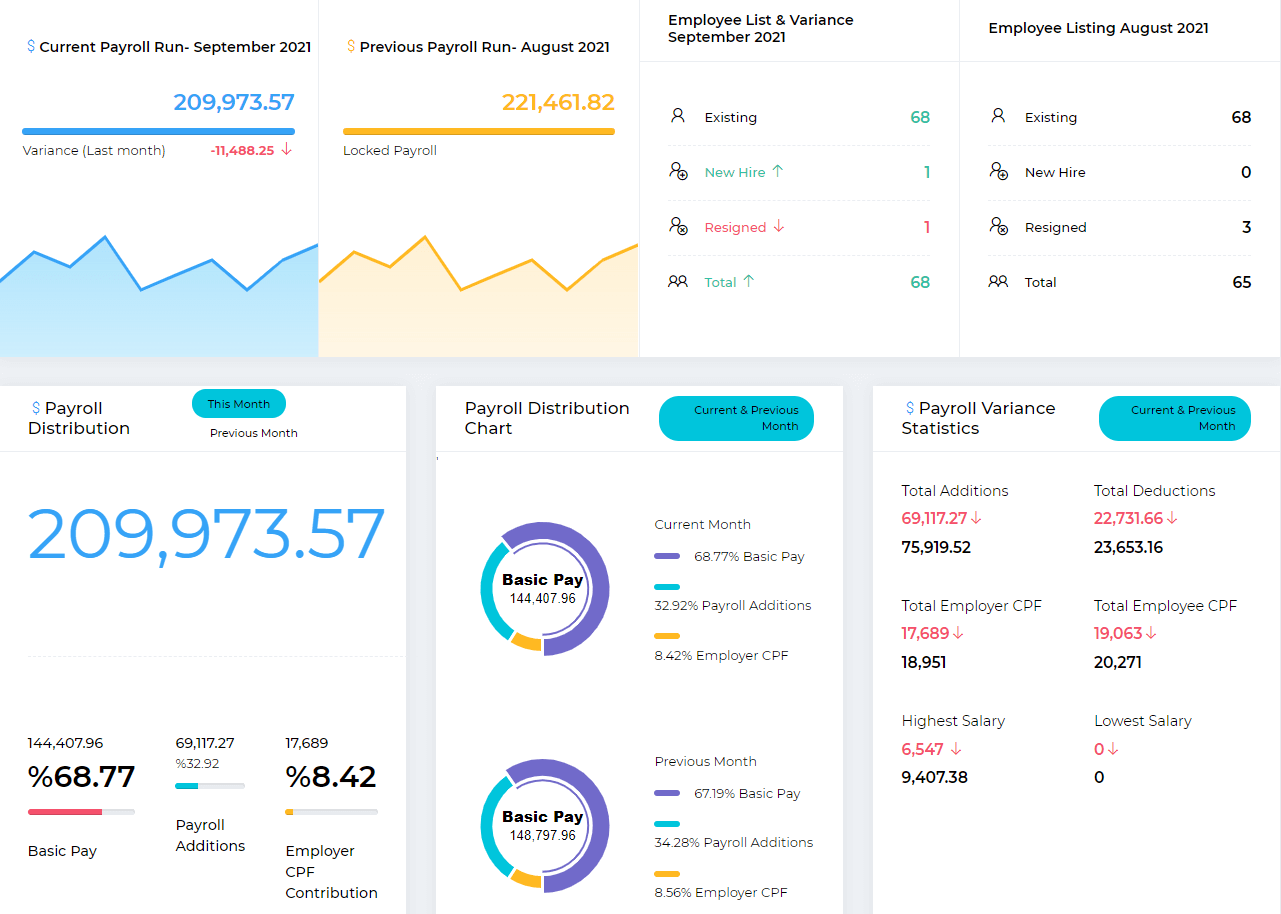
Task: Click the dollar icon beside Previous Payroll Run
Action: (349, 46)
